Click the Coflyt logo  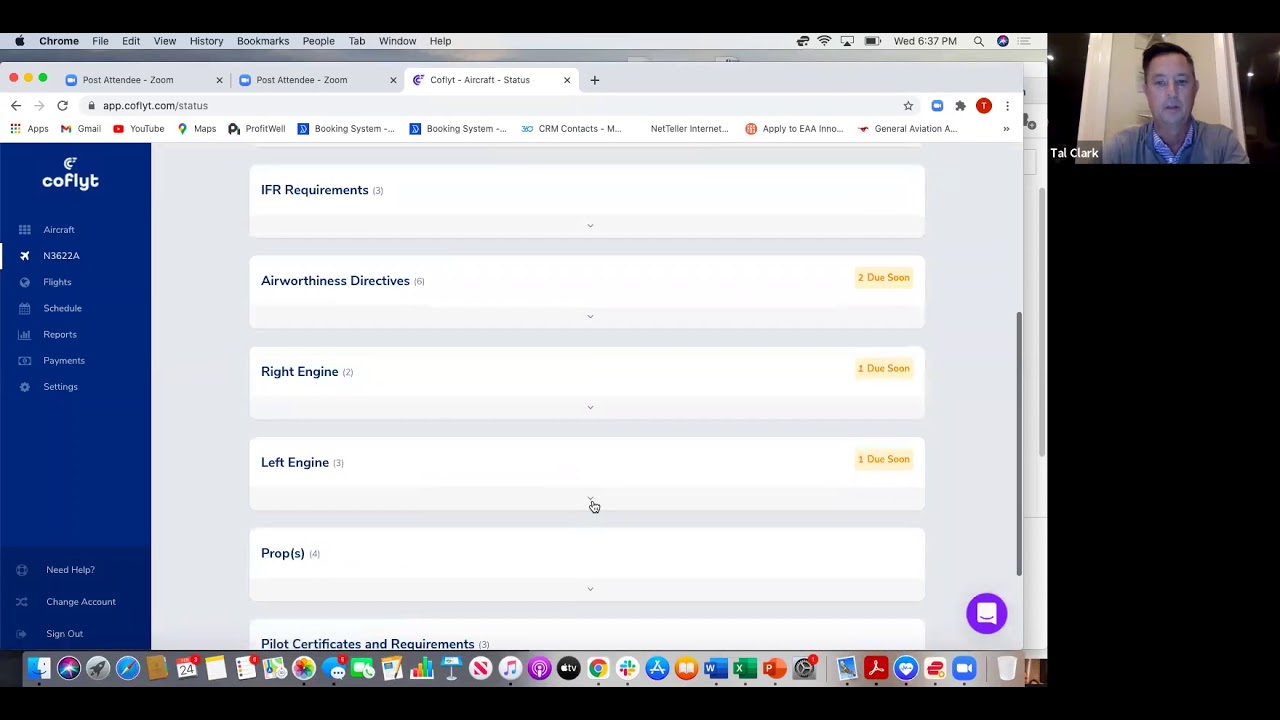pyautogui.click(x=70, y=174)
